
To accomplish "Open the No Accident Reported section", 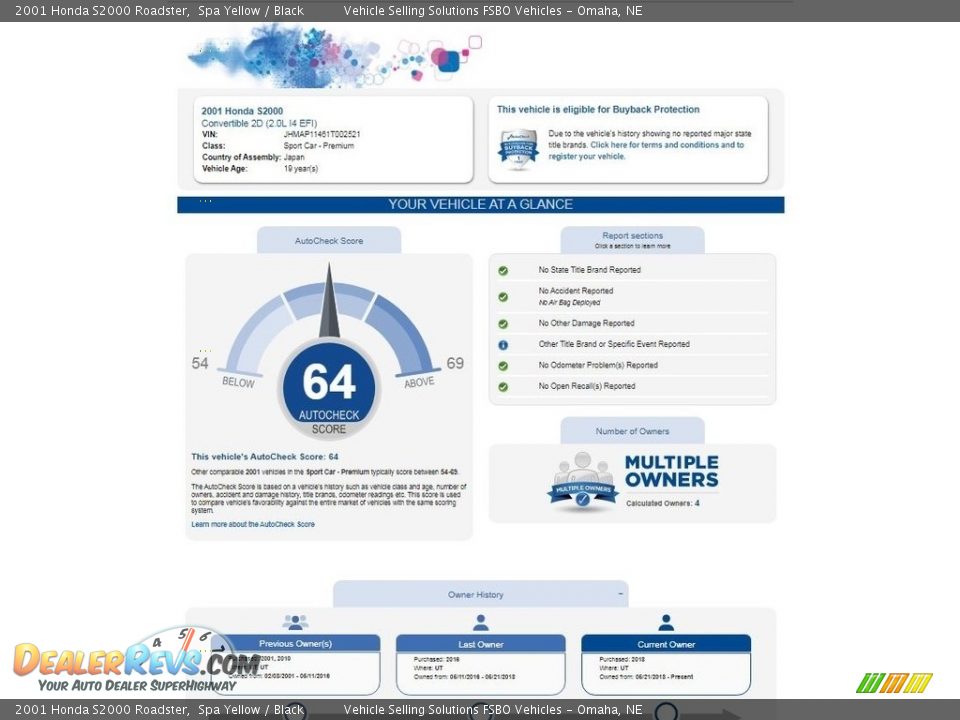I will pos(576,291).
